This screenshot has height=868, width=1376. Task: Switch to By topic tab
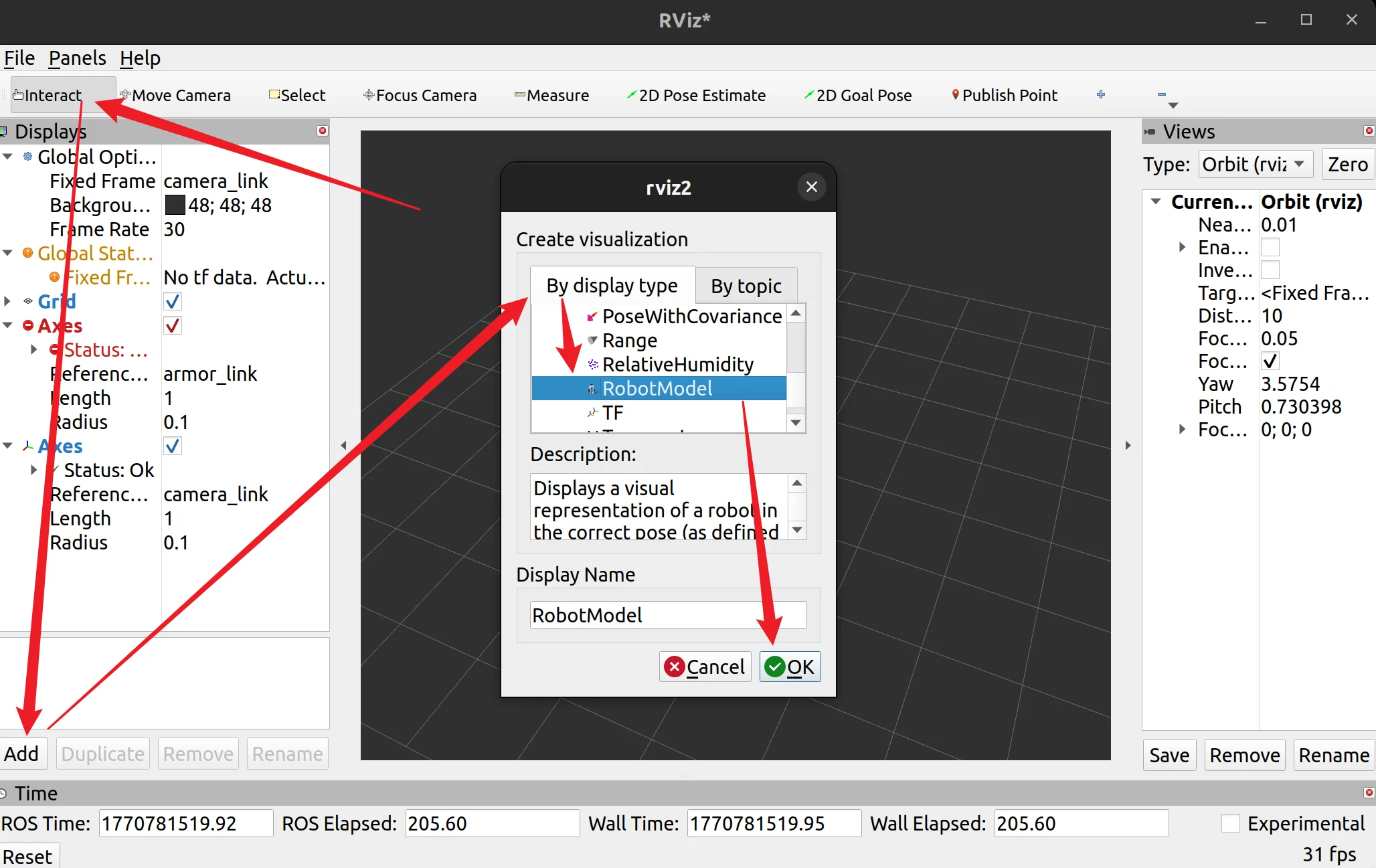[x=746, y=286]
